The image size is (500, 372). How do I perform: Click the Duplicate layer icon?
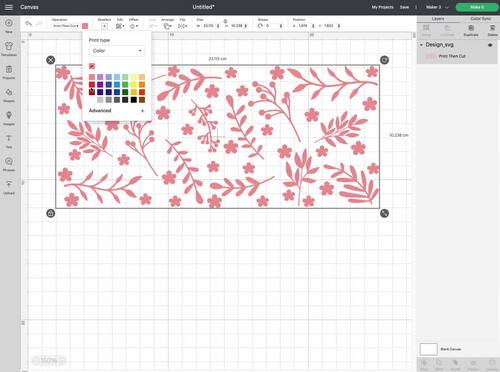click(x=471, y=28)
